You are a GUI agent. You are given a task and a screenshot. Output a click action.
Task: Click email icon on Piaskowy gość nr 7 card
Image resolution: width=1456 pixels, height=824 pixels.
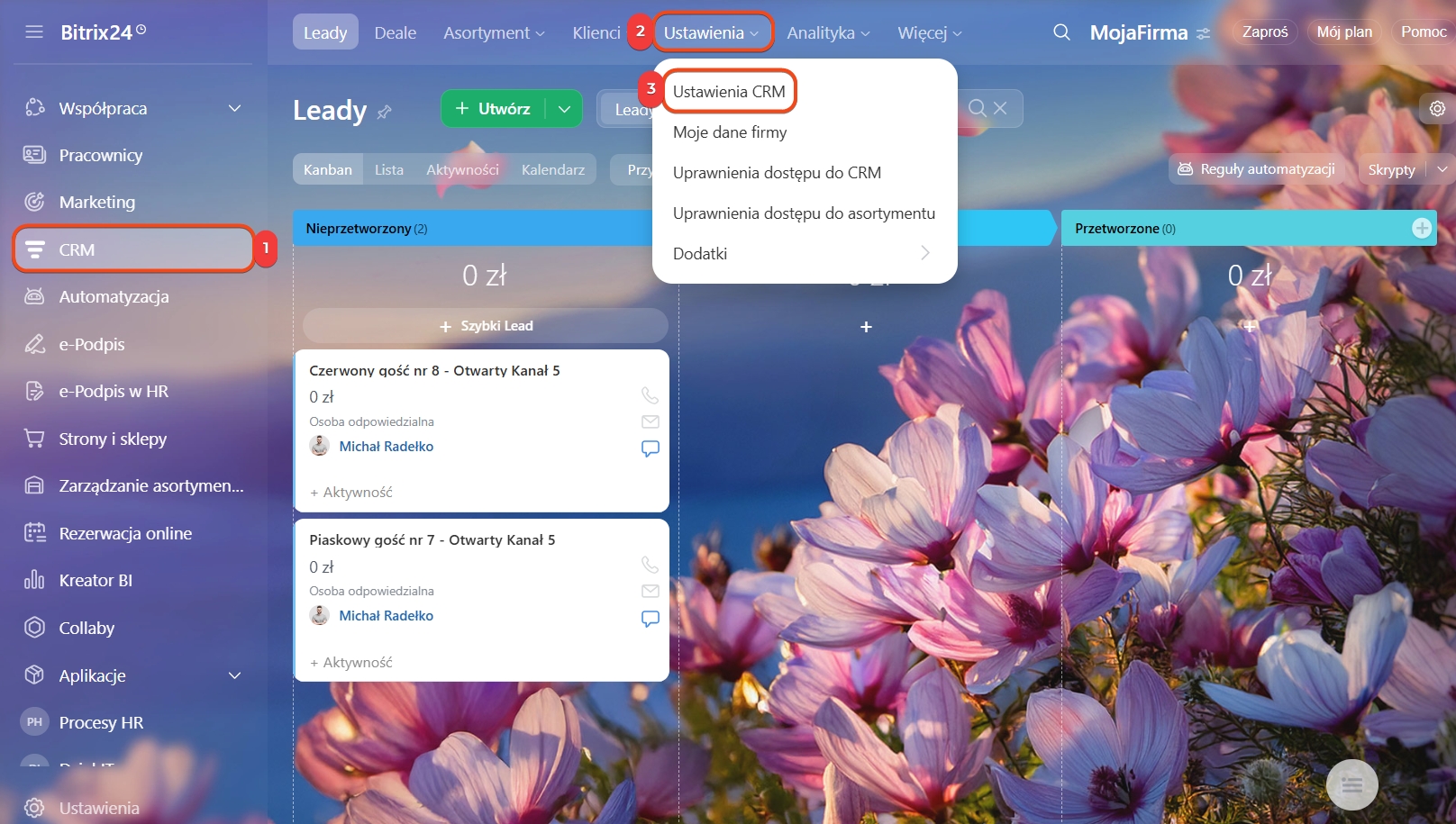(650, 591)
